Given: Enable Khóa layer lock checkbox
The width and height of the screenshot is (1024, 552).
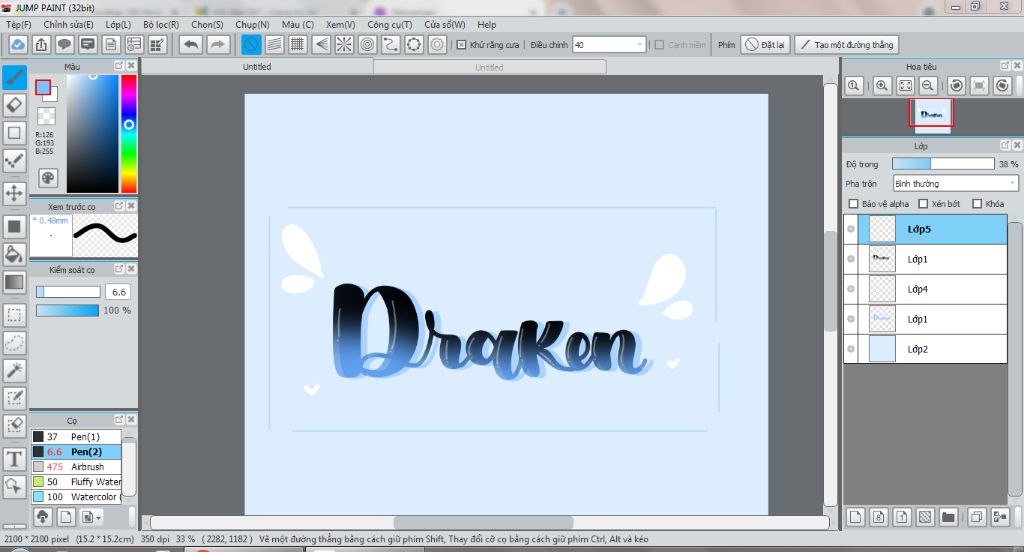Looking at the screenshot, I should [x=977, y=204].
